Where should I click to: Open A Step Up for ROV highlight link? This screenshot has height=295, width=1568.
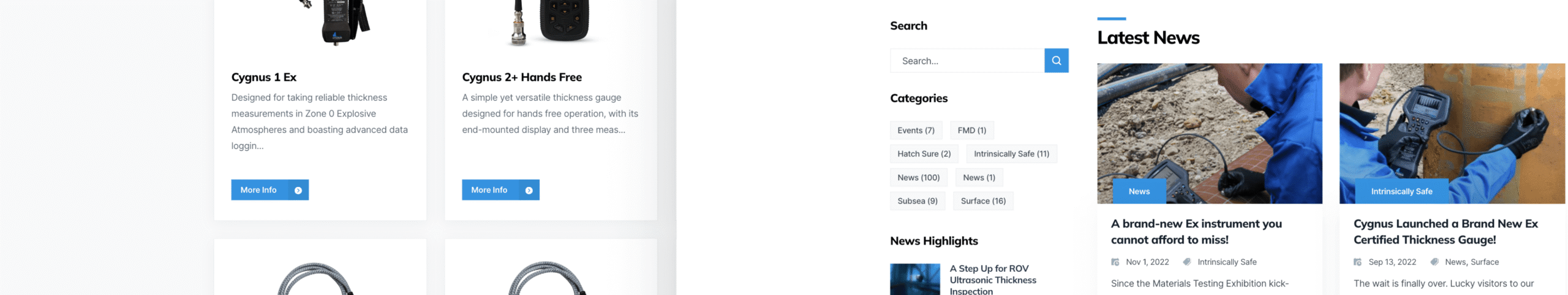(992, 280)
